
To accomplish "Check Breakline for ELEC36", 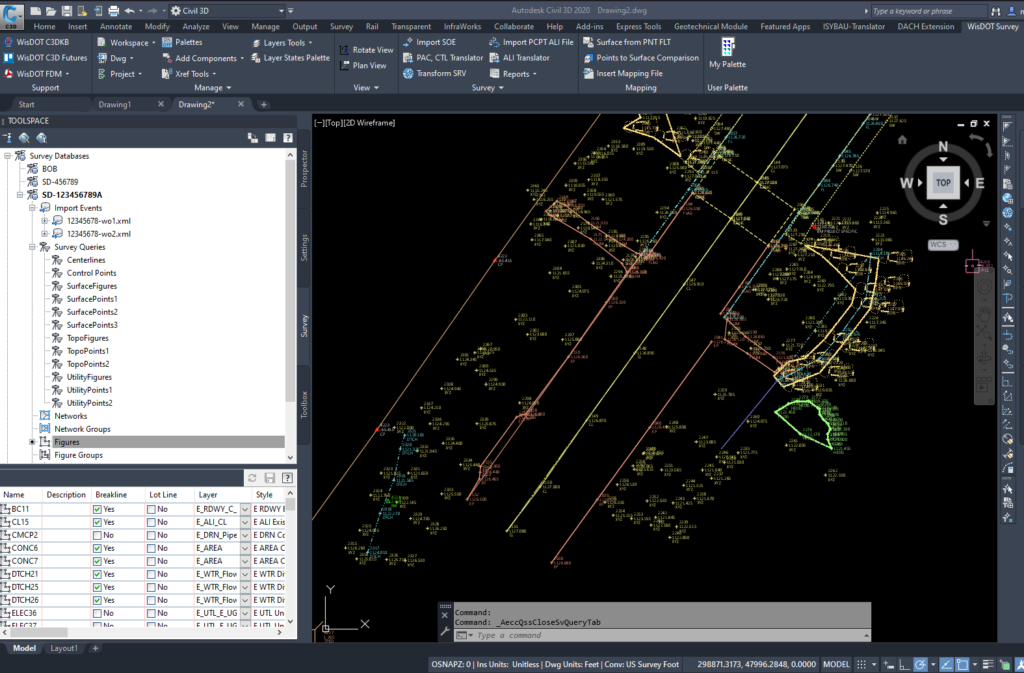I will (97, 614).
